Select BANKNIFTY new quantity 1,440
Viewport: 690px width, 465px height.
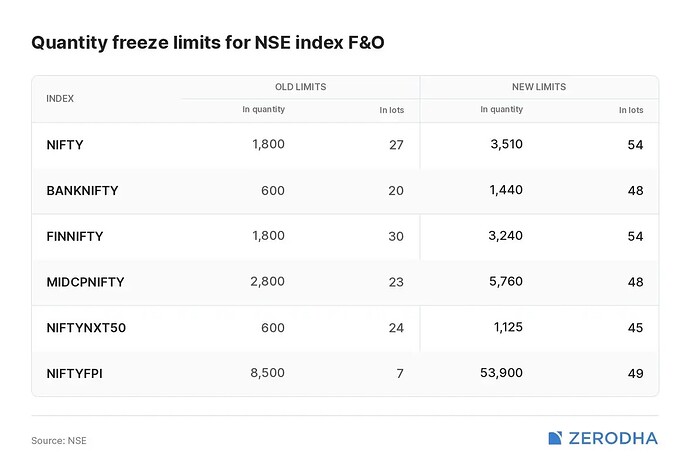[x=506, y=190]
